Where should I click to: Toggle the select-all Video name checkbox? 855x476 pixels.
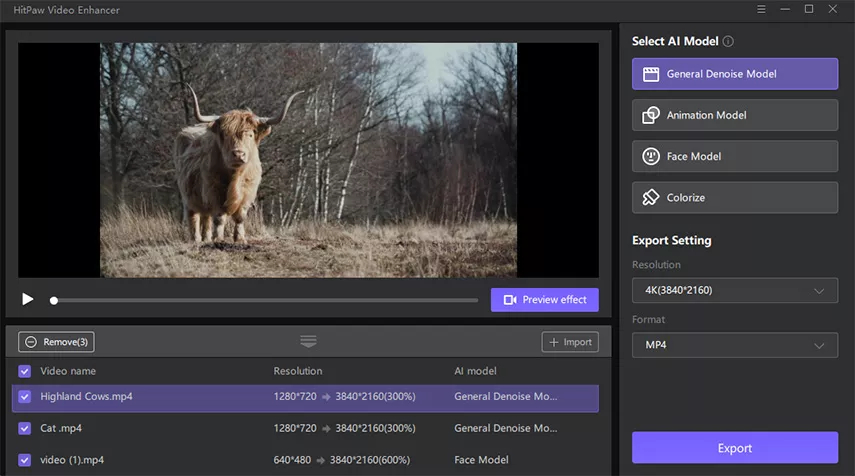(25, 371)
